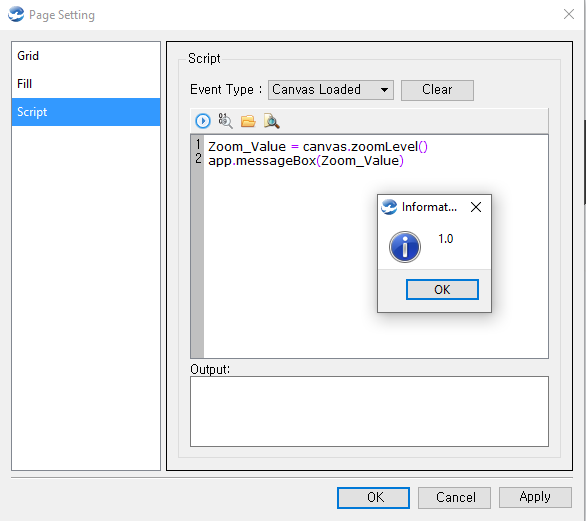Click inside the Output text area
586x521 pixels.
click(369, 411)
